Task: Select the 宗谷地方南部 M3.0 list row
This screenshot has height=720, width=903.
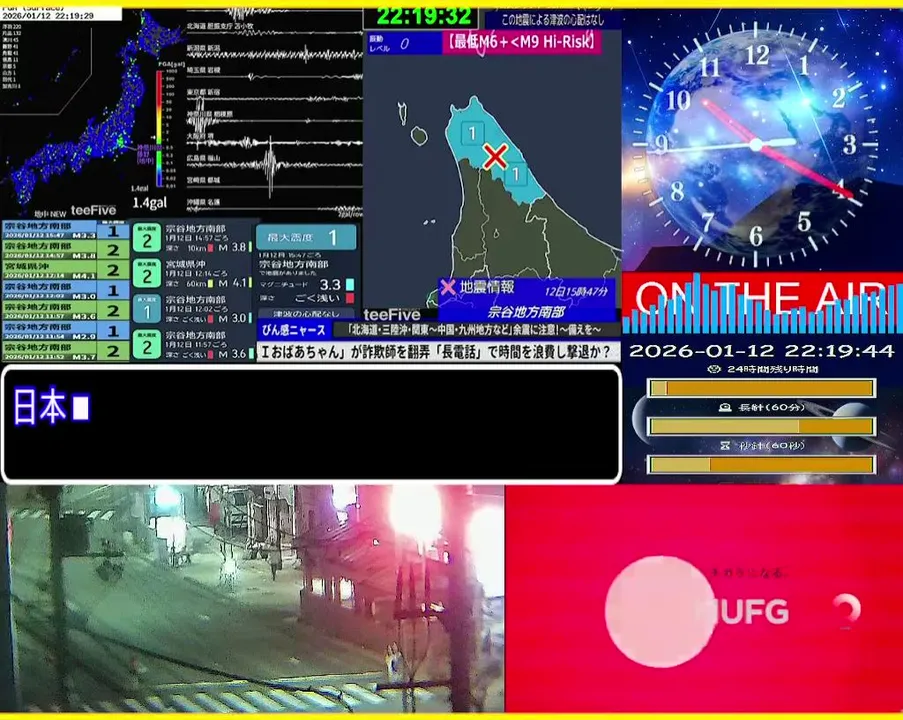Action: (66, 290)
